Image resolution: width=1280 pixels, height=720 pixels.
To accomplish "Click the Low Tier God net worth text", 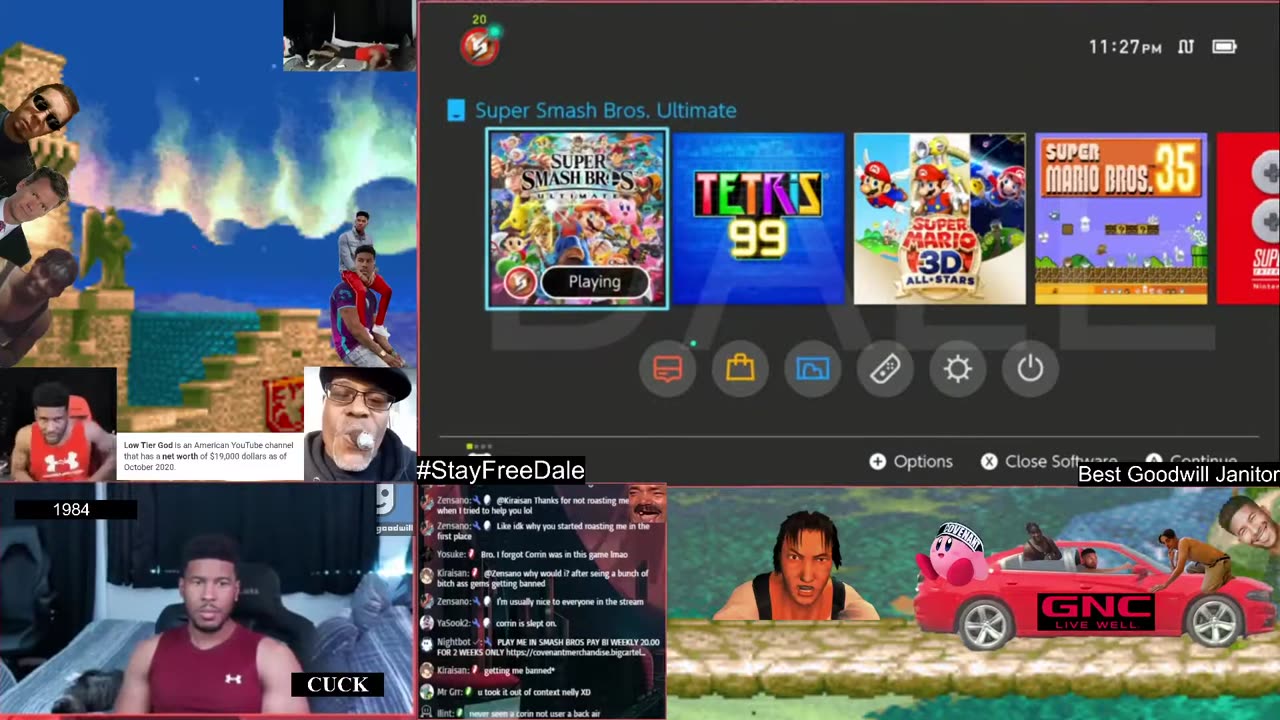I will pyautogui.click(x=209, y=456).
